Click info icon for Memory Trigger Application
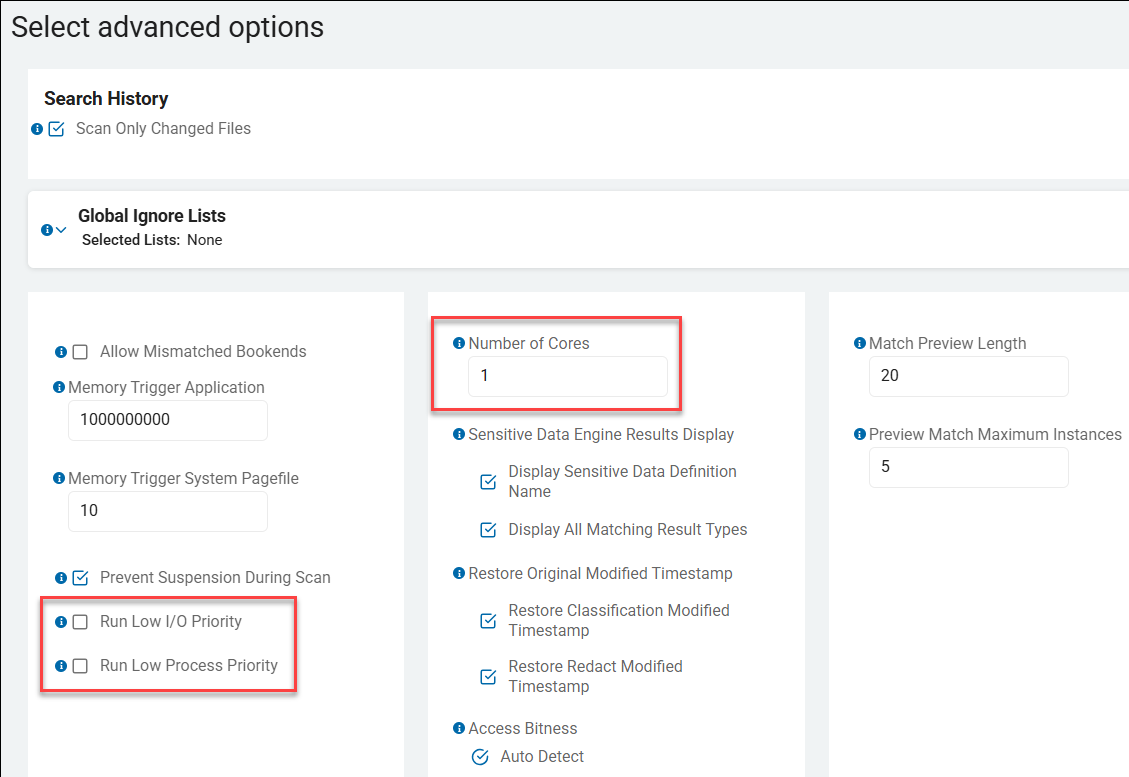This screenshot has width=1129, height=777. (x=59, y=387)
